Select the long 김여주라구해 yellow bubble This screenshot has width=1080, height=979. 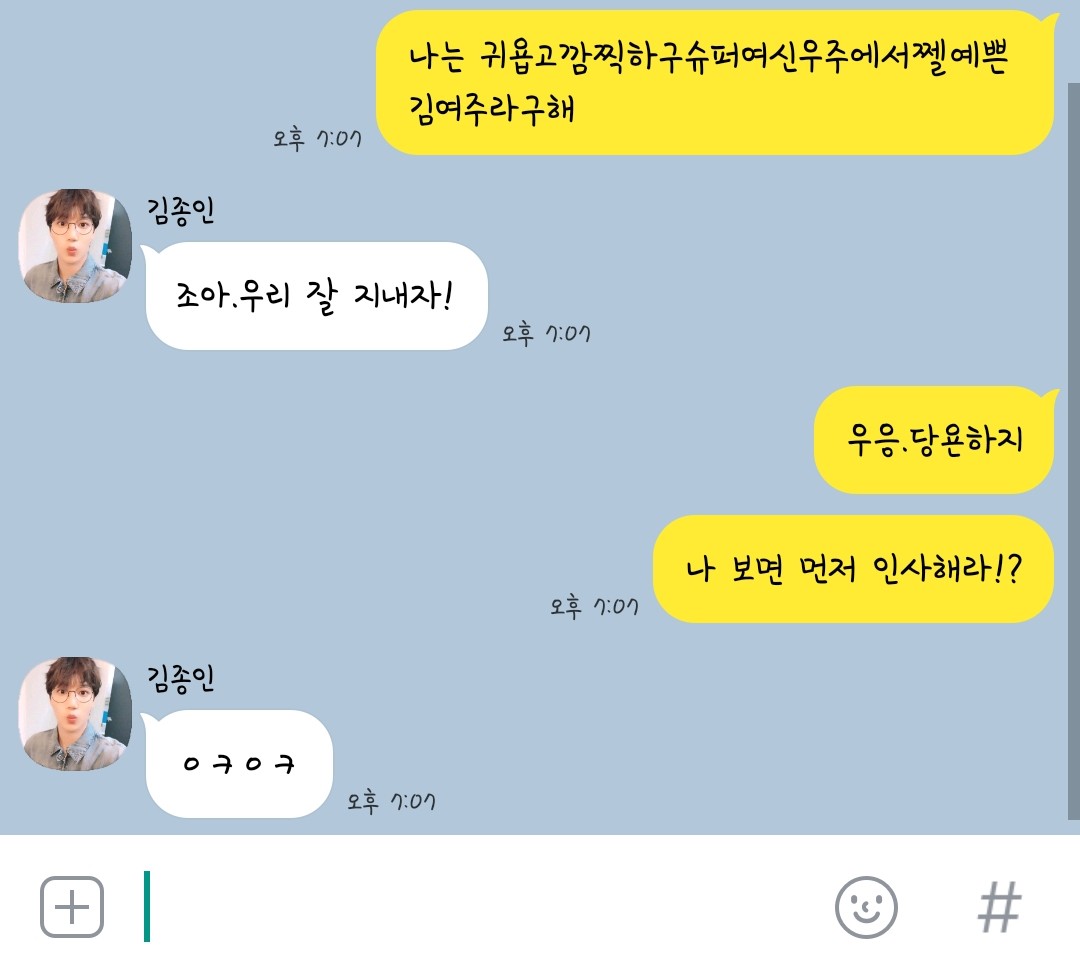[716, 83]
